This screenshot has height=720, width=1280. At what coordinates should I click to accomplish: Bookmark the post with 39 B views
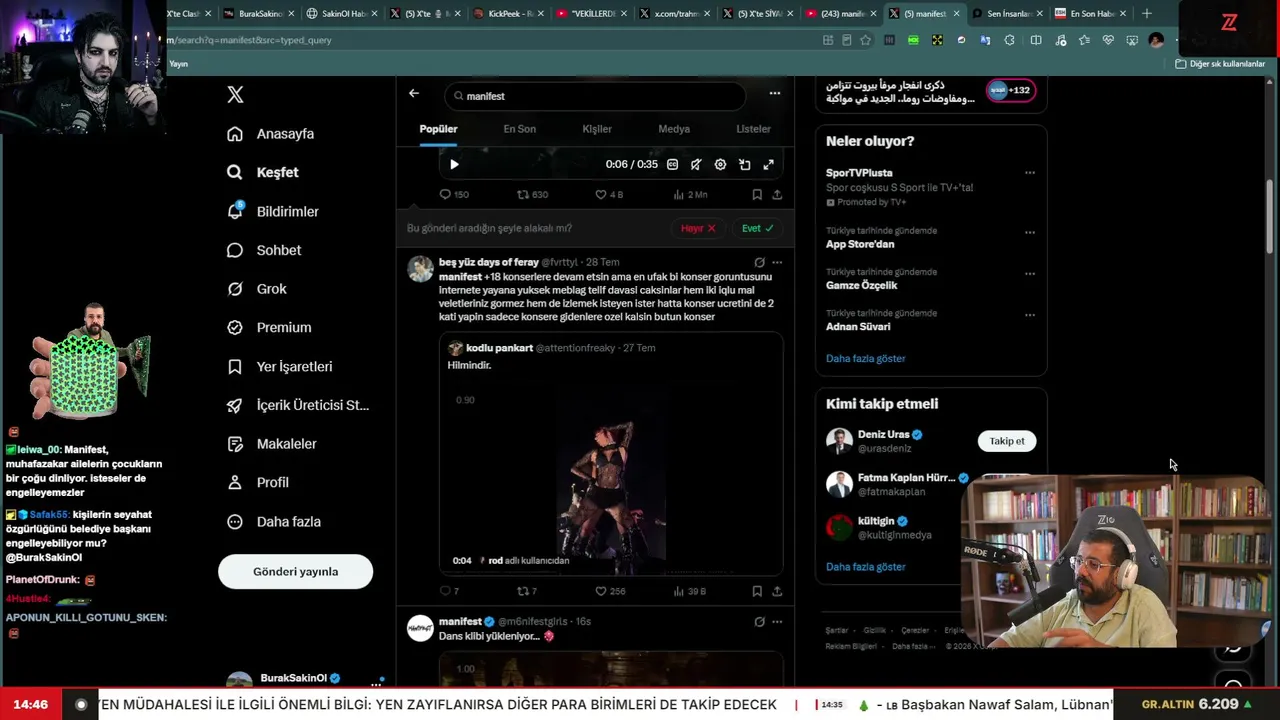tap(757, 591)
